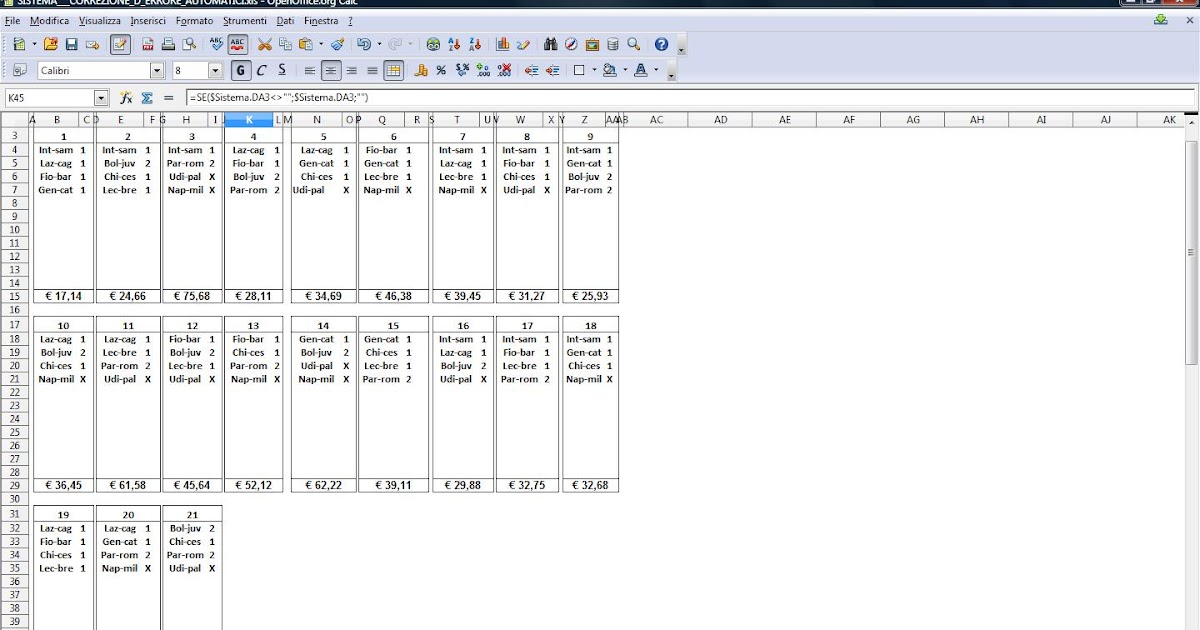Open a file with the Open icon

coord(50,44)
